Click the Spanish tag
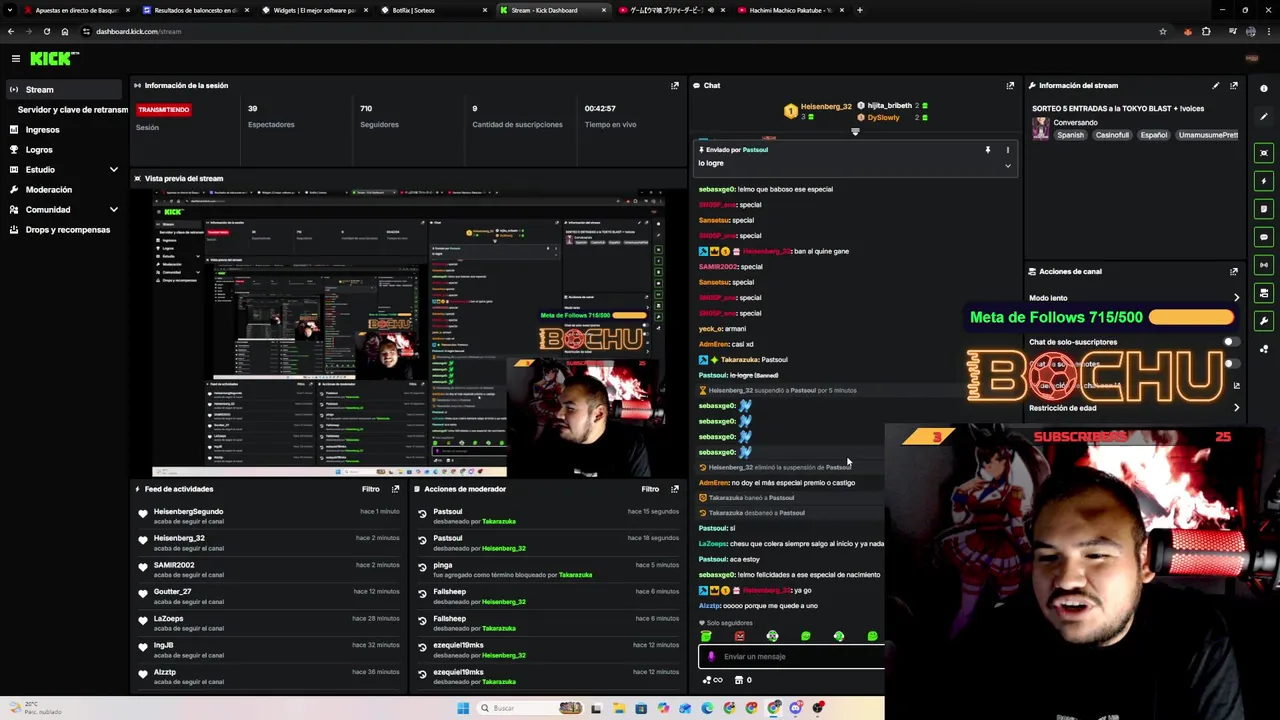Viewport: 1280px width, 720px height. click(1070, 135)
